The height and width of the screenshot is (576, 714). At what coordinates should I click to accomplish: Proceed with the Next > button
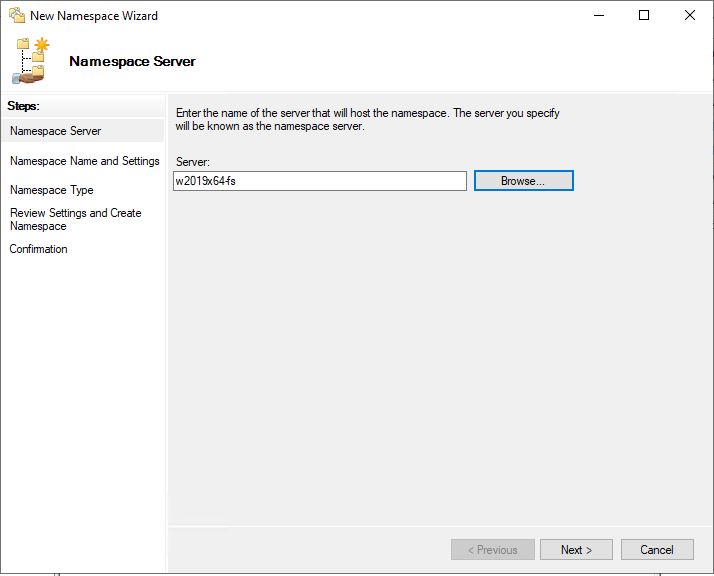pyautogui.click(x=576, y=550)
